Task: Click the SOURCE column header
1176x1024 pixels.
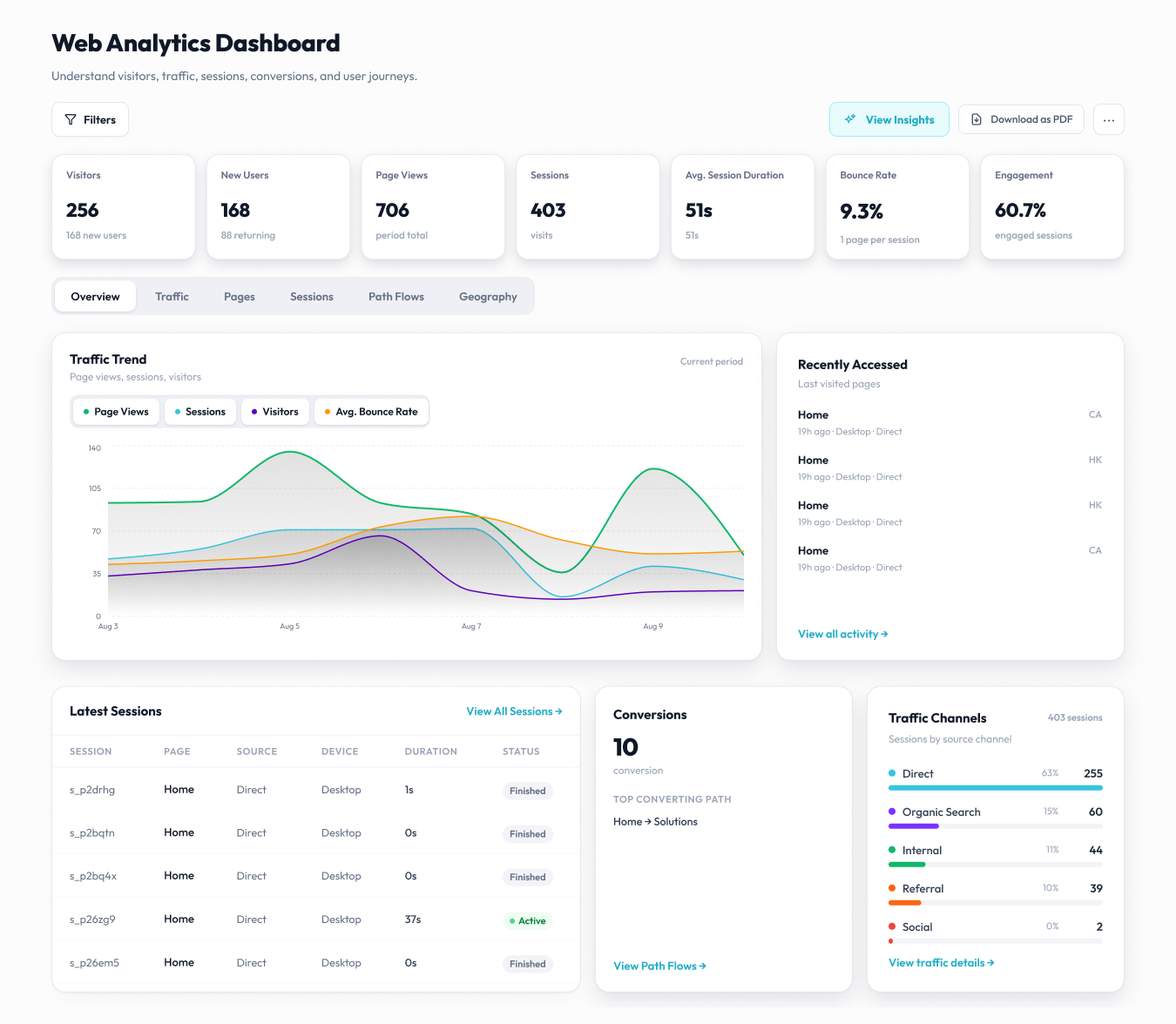Action: pyautogui.click(x=257, y=751)
